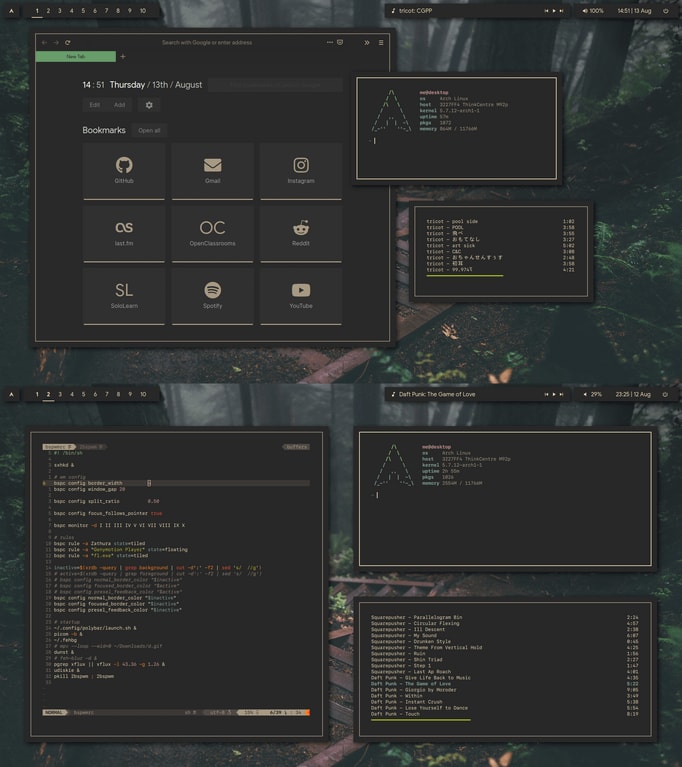Open the OpenClassrooms bookmark tile
The height and width of the screenshot is (767, 682).
click(x=212, y=233)
